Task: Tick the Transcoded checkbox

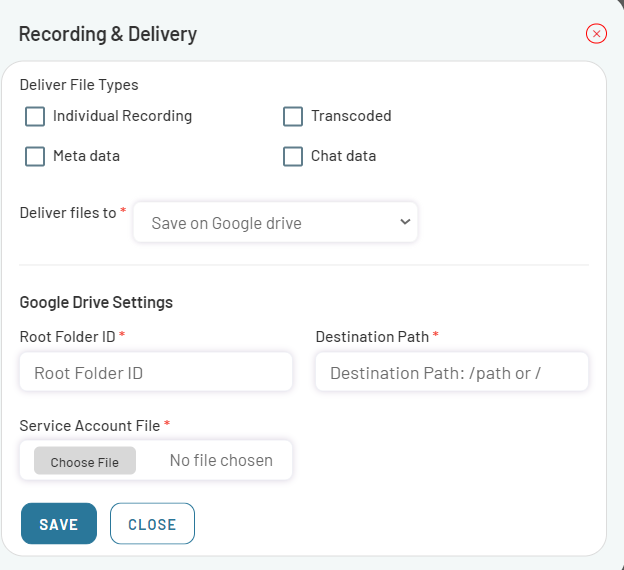Action: [293, 116]
